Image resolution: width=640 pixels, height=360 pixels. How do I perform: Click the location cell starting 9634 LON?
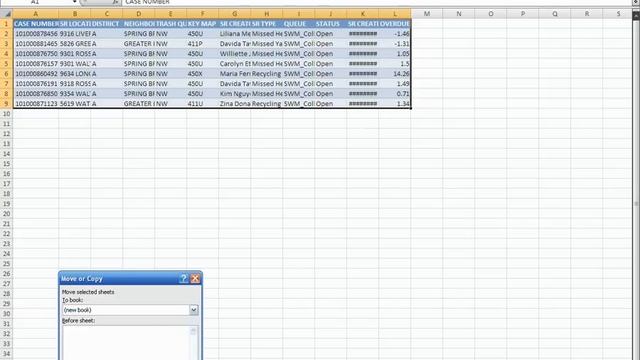pyautogui.click(x=75, y=73)
